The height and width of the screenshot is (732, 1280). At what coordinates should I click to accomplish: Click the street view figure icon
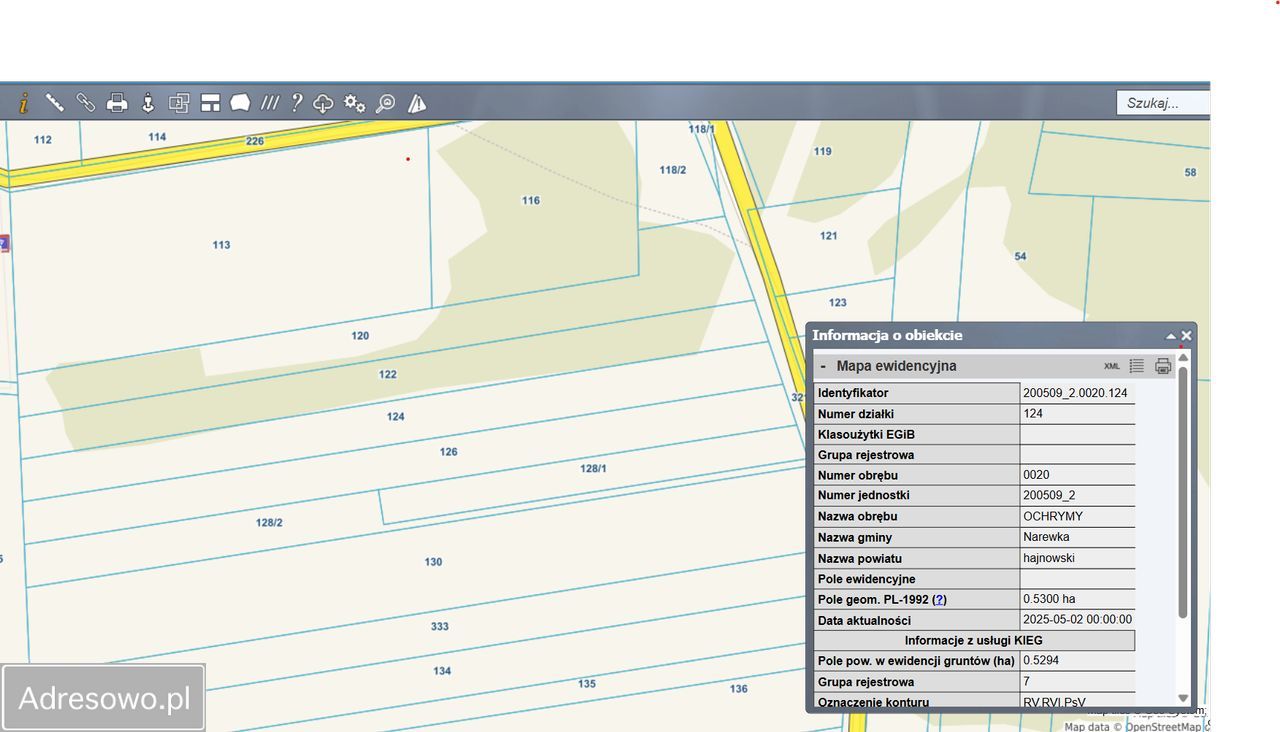tap(148, 103)
